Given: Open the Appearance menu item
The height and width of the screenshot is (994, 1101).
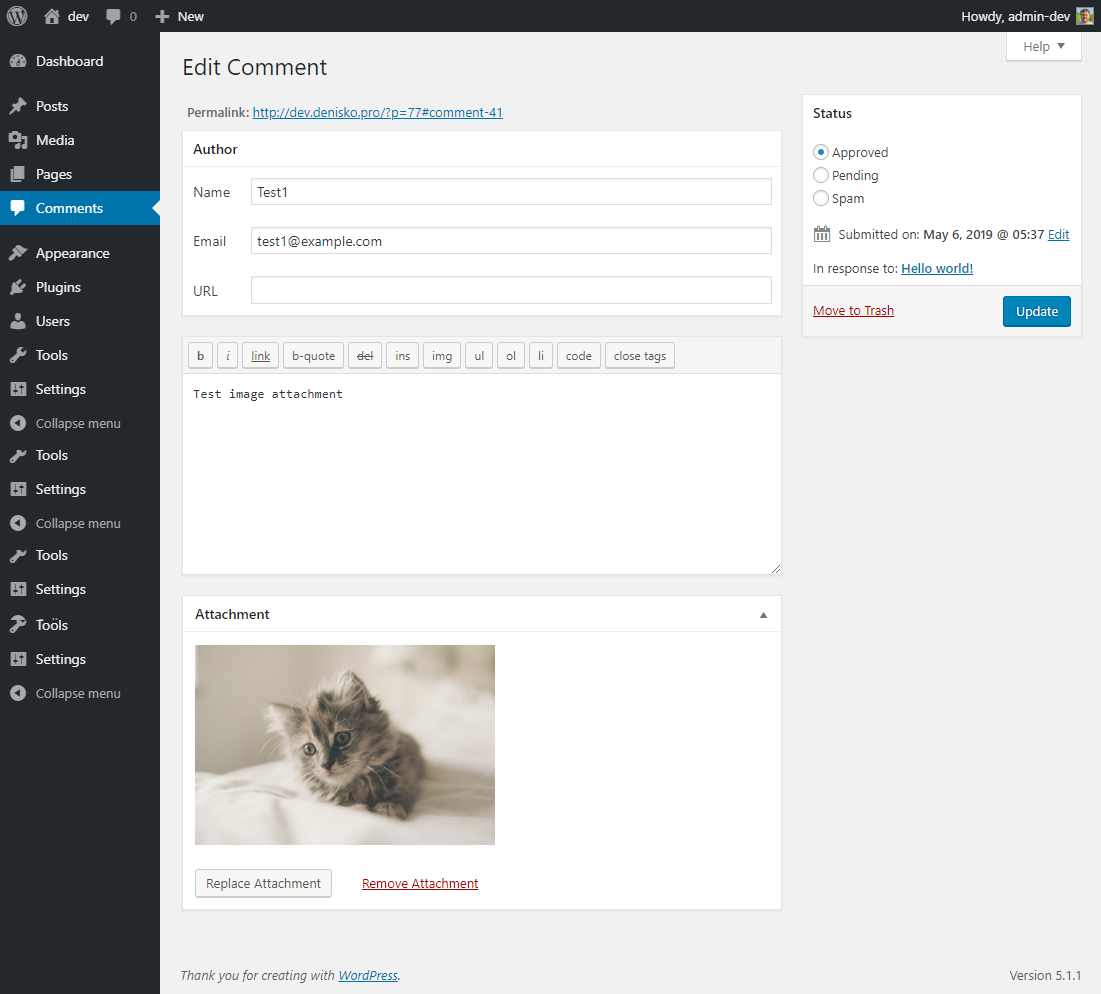Looking at the screenshot, I should click(72, 253).
